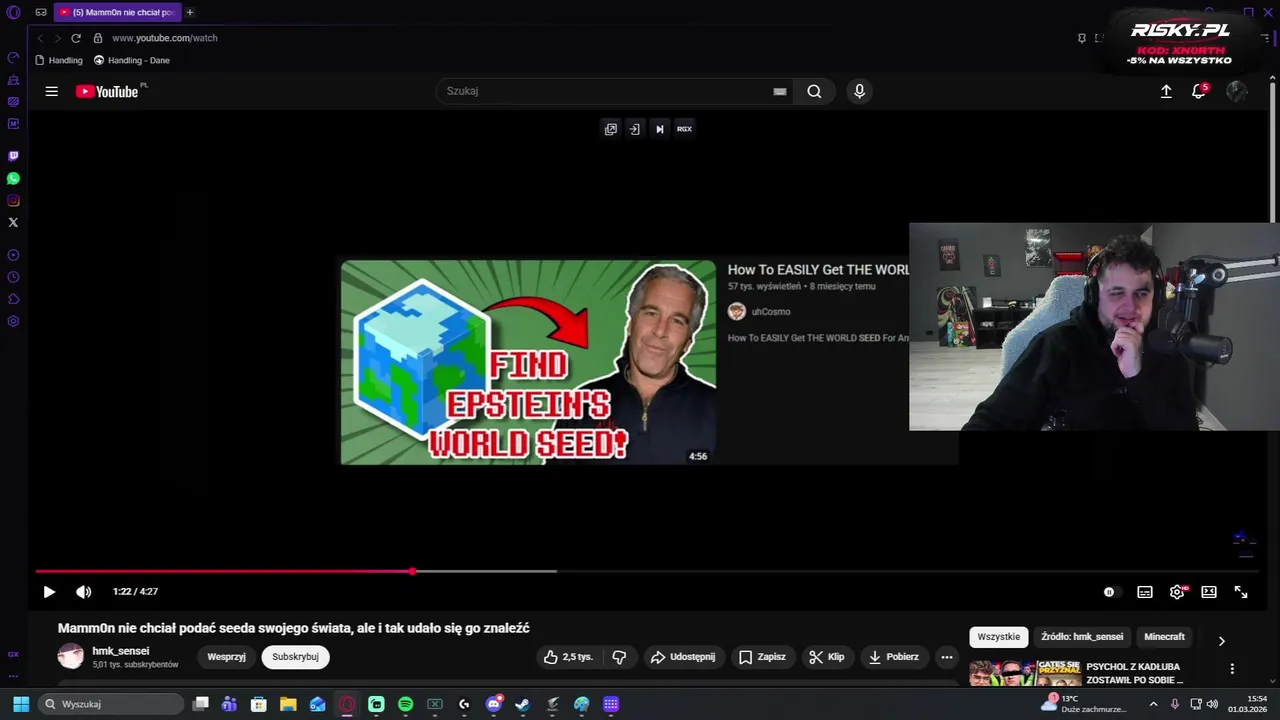Select the Źródło: hmk_sensei chip
Viewport: 1280px width, 720px height.
tap(1082, 637)
